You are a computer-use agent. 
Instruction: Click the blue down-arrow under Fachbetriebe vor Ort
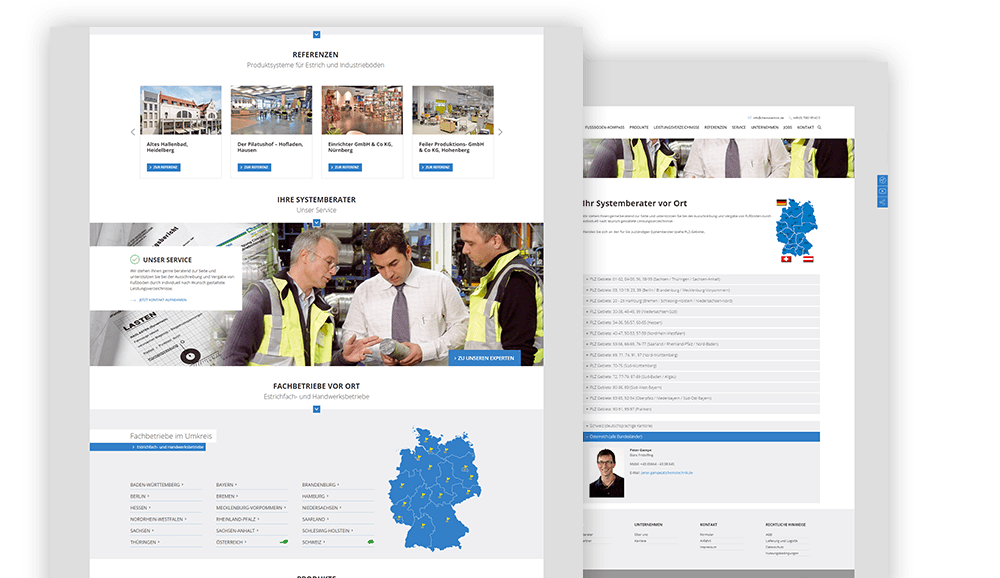[316, 410]
